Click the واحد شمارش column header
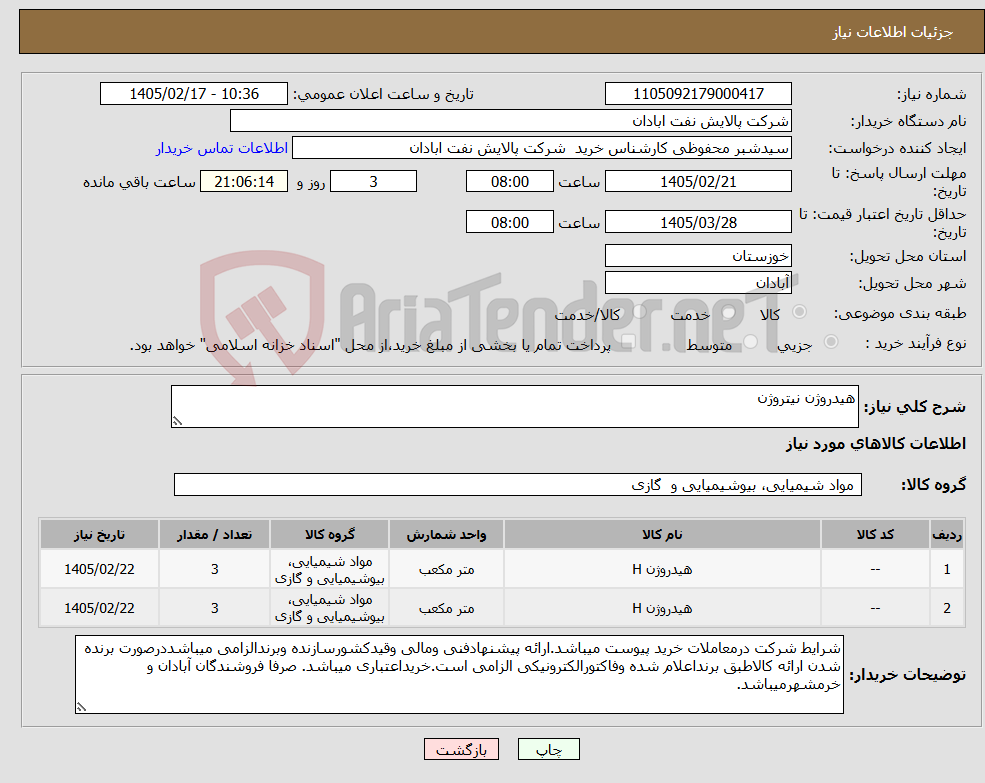Screen dimensions: 985x783 click(446, 534)
